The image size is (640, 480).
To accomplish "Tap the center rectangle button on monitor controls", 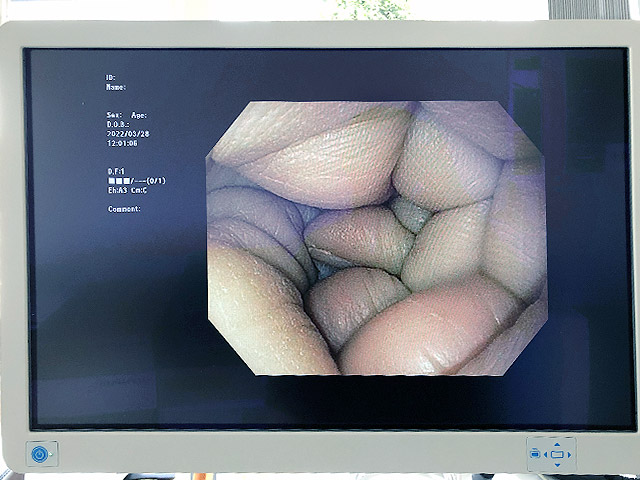I will [x=557, y=455].
